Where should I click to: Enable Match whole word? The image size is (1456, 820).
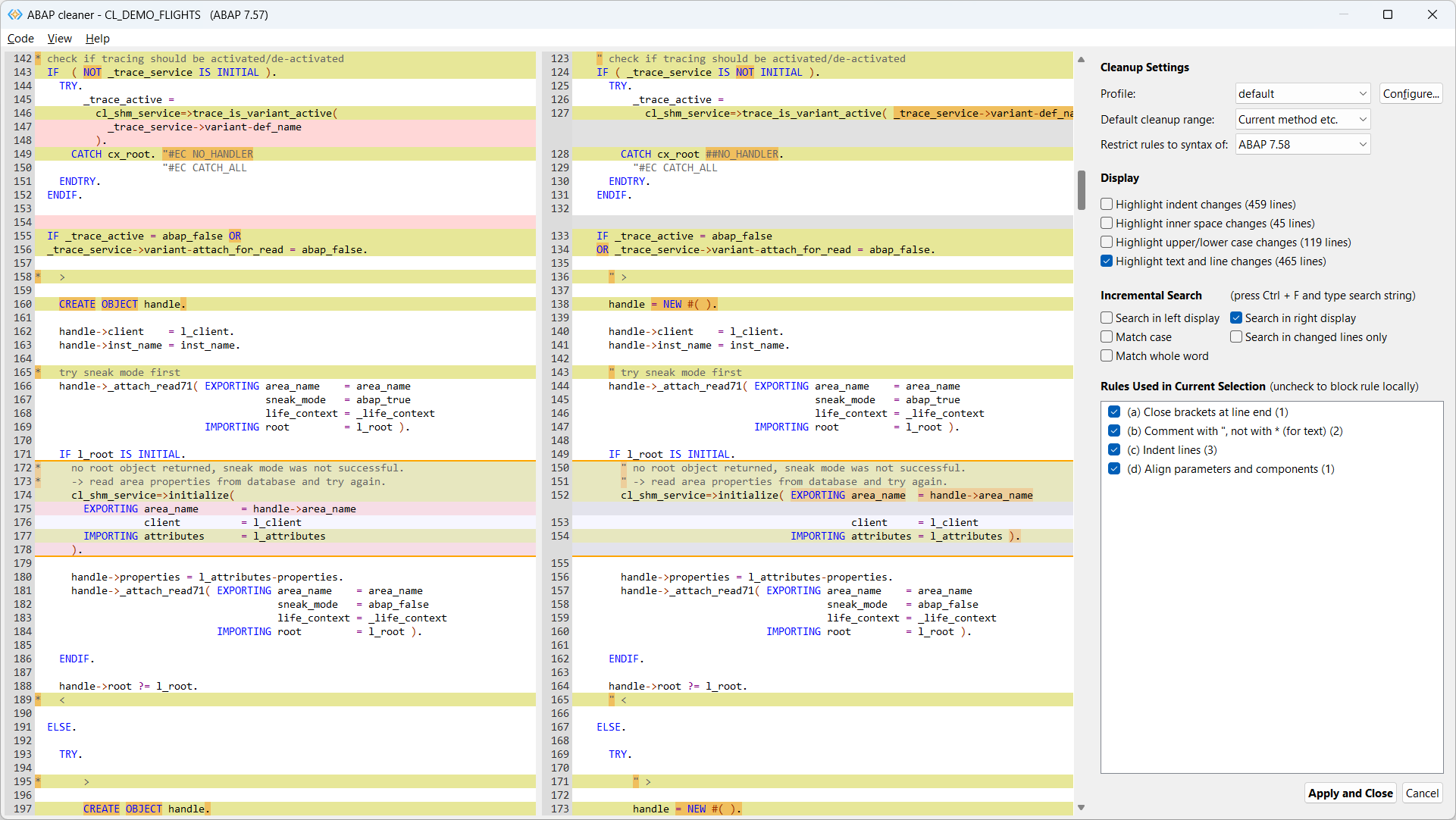pyautogui.click(x=1107, y=355)
